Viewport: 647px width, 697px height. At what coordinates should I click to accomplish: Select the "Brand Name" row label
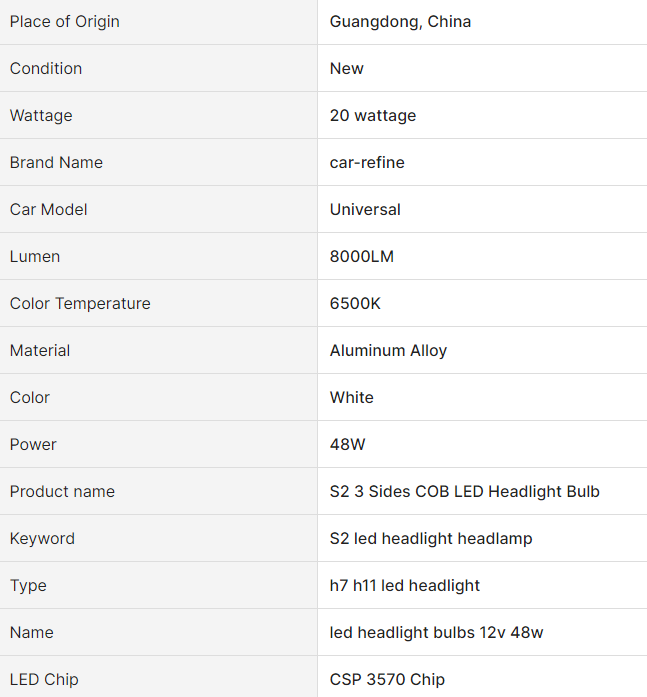[x=56, y=162]
